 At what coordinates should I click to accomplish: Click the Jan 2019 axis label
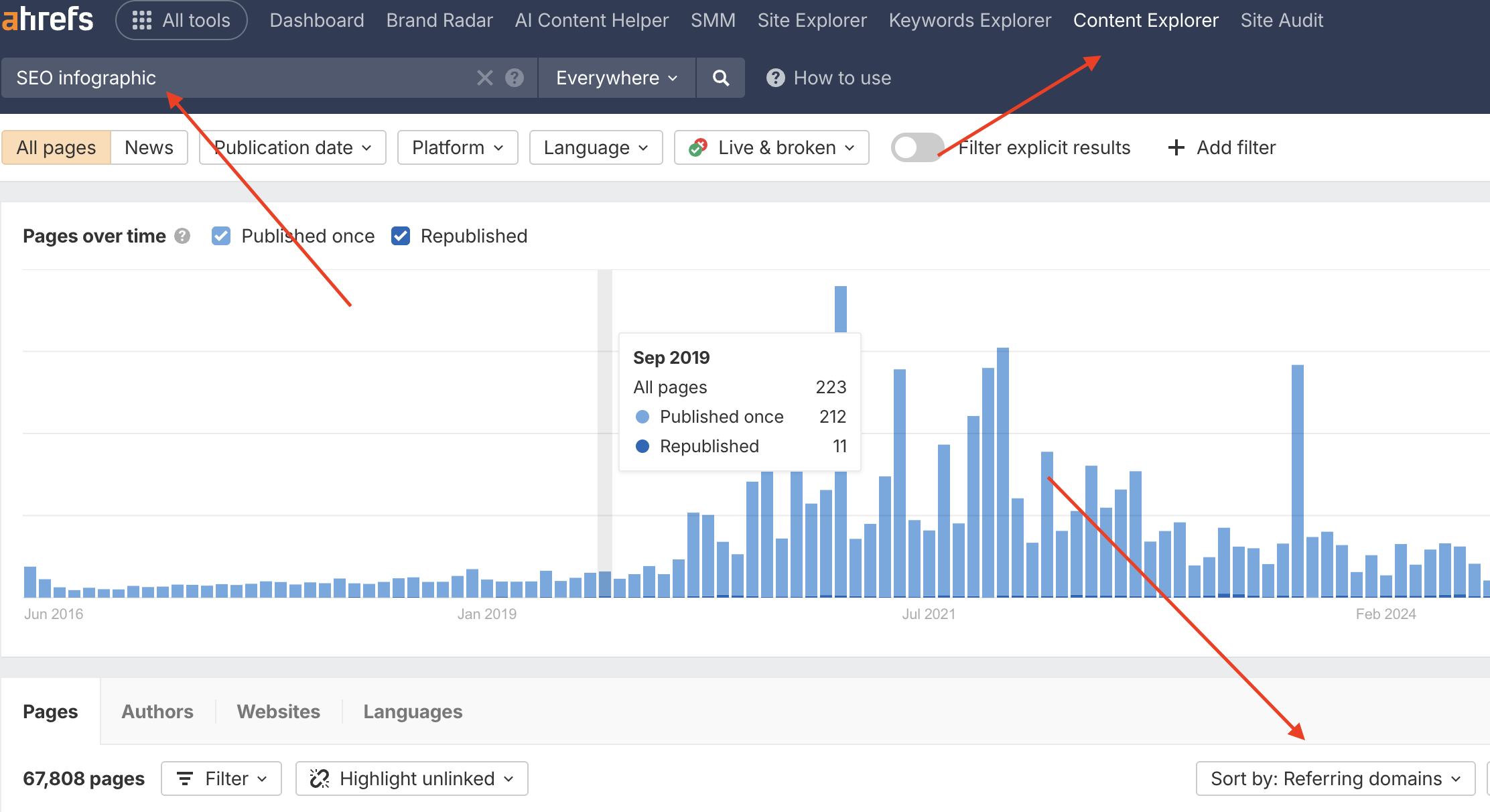click(487, 614)
